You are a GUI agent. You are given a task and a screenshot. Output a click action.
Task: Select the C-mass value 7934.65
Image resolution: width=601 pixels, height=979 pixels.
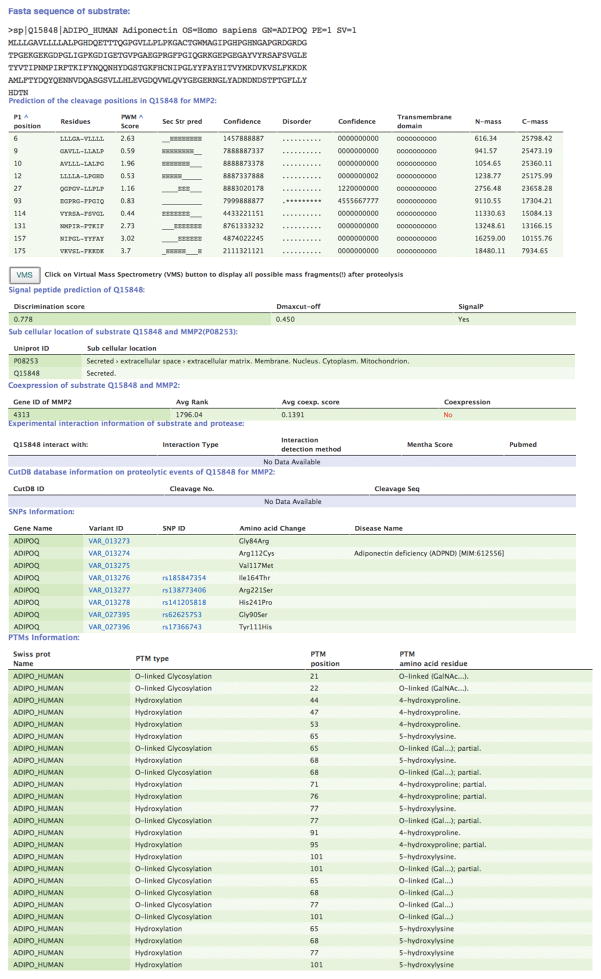tap(535, 251)
